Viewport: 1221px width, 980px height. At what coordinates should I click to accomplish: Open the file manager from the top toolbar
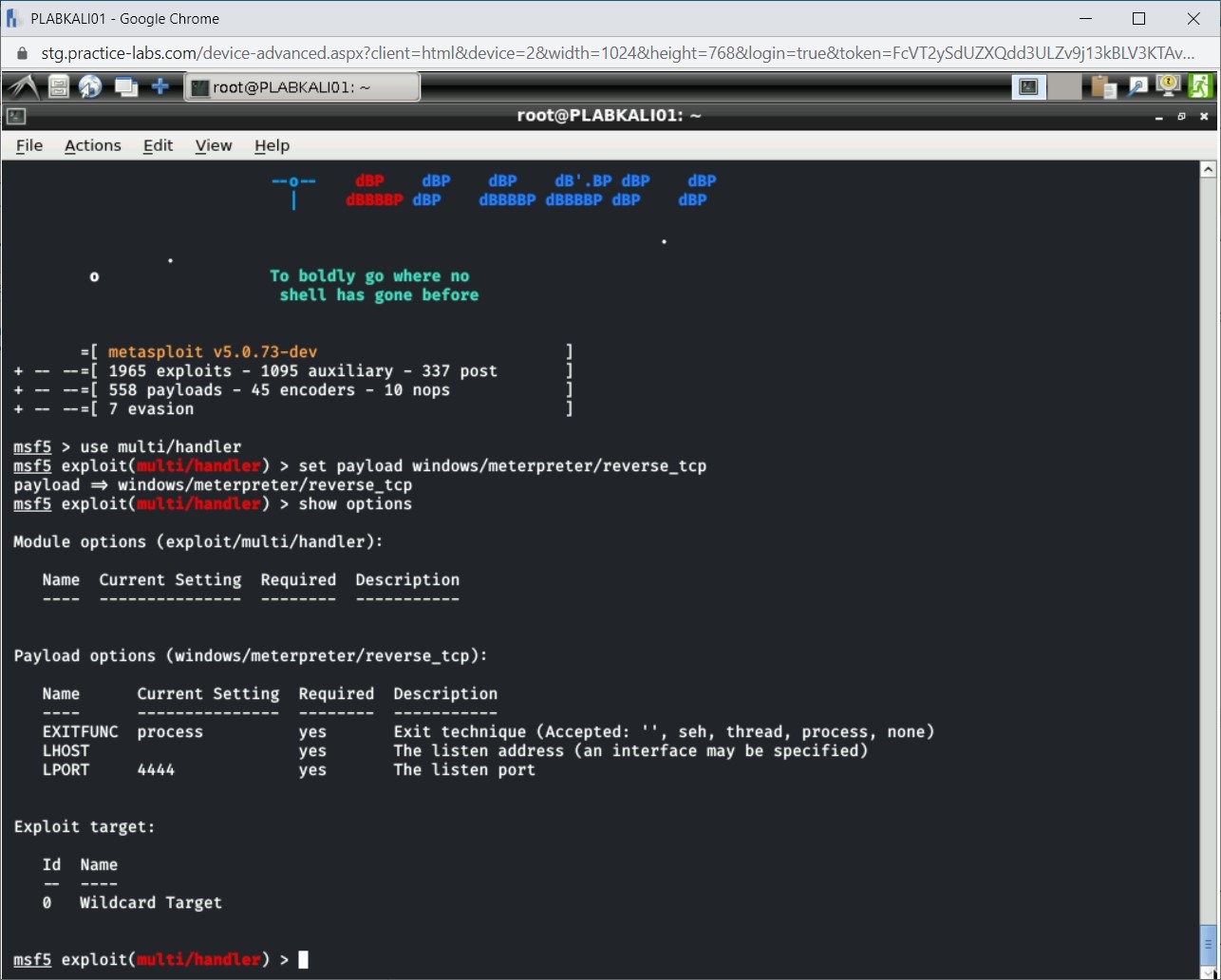[x=58, y=85]
